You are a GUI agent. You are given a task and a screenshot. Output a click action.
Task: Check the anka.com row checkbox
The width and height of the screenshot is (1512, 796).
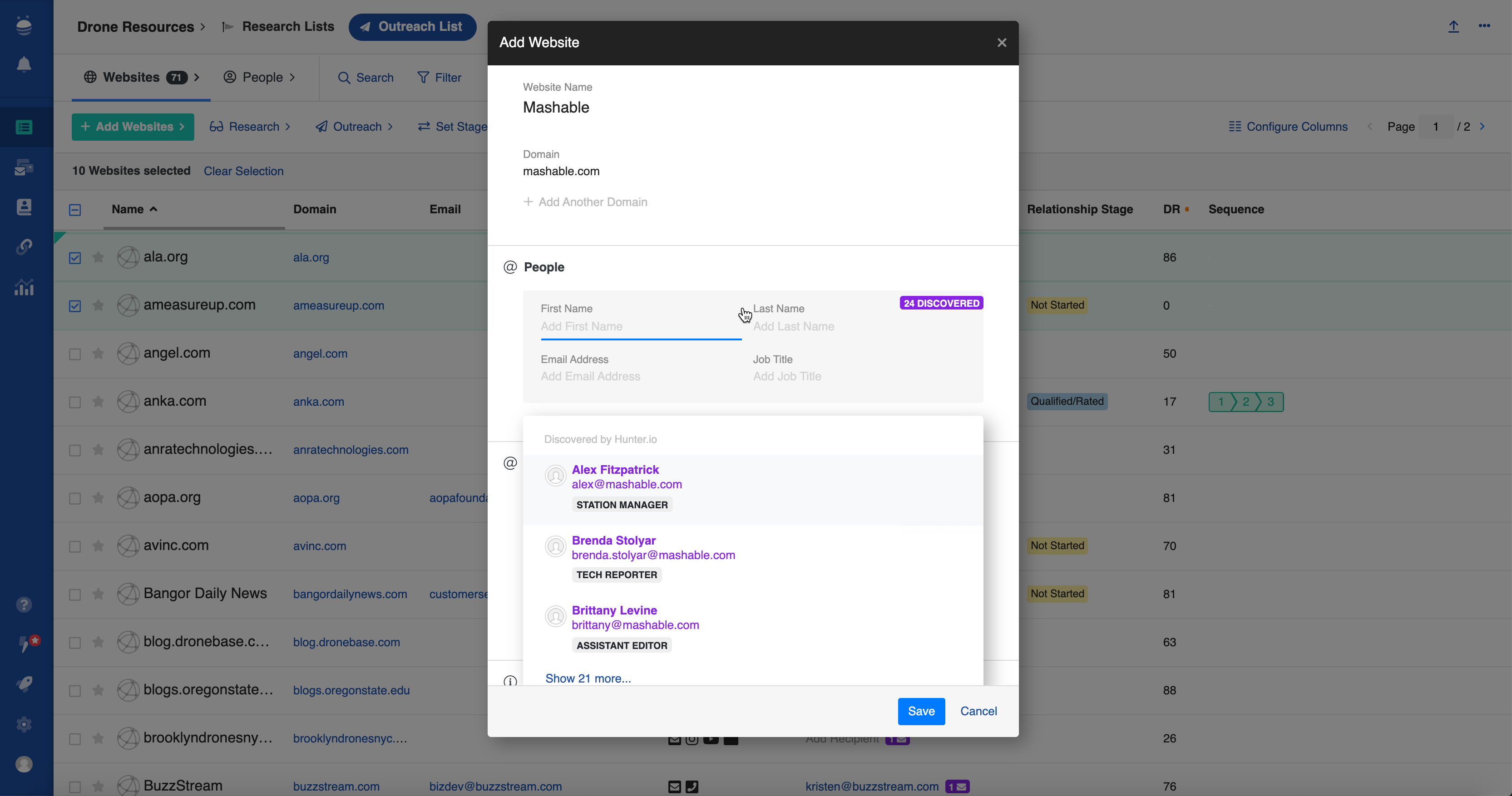[x=74, y=402]
